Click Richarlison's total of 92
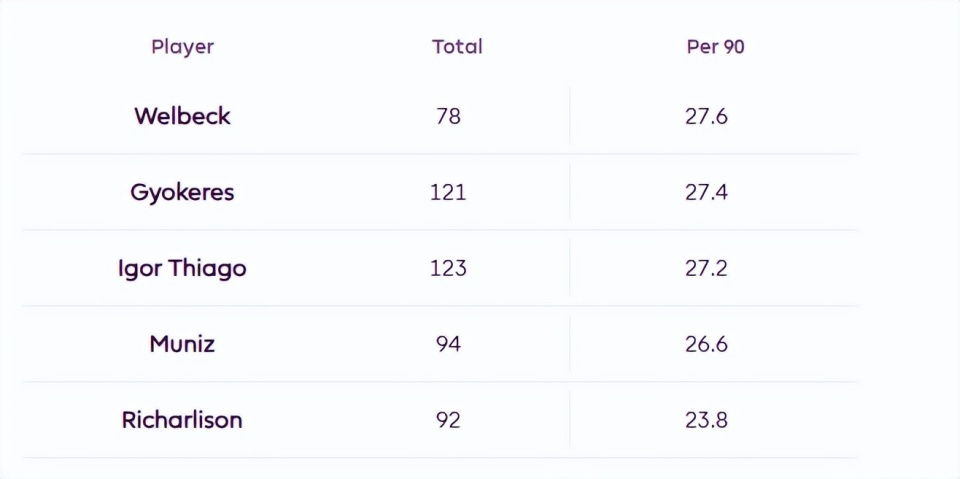Screen dimensions: 960x479 pos(448,420)
